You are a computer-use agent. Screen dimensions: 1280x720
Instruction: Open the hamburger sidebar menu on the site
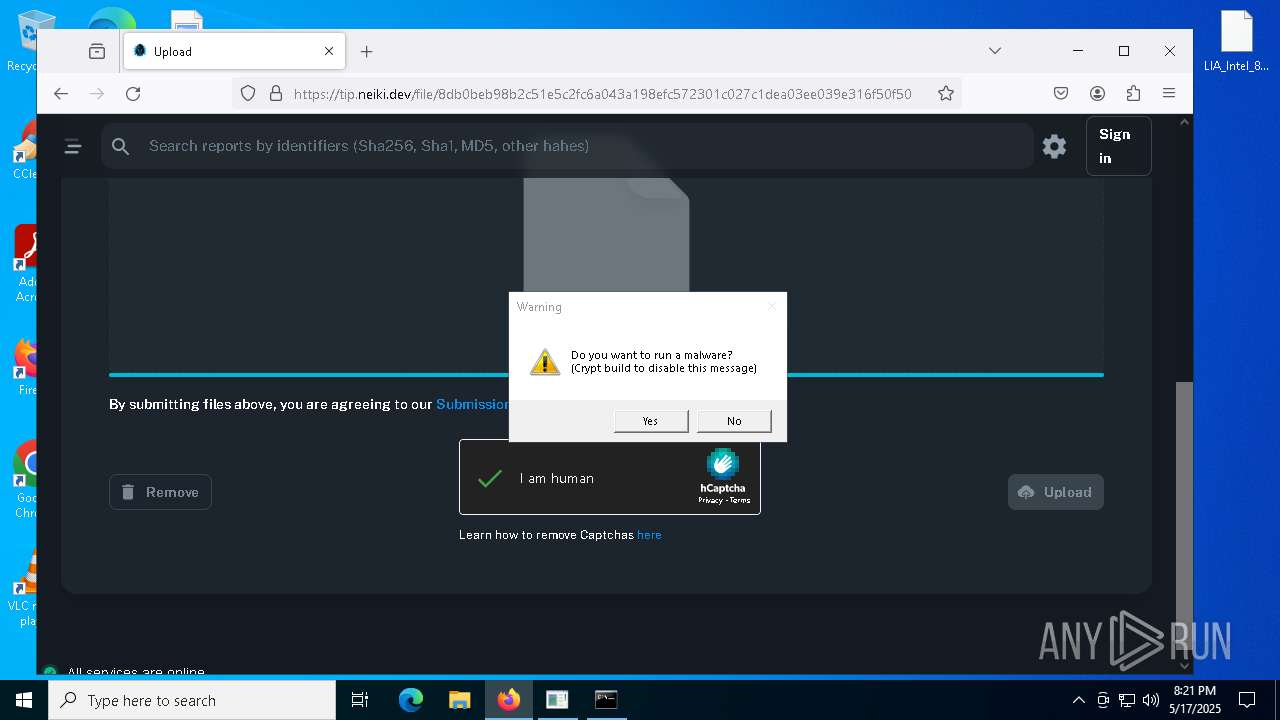point(73,147)
